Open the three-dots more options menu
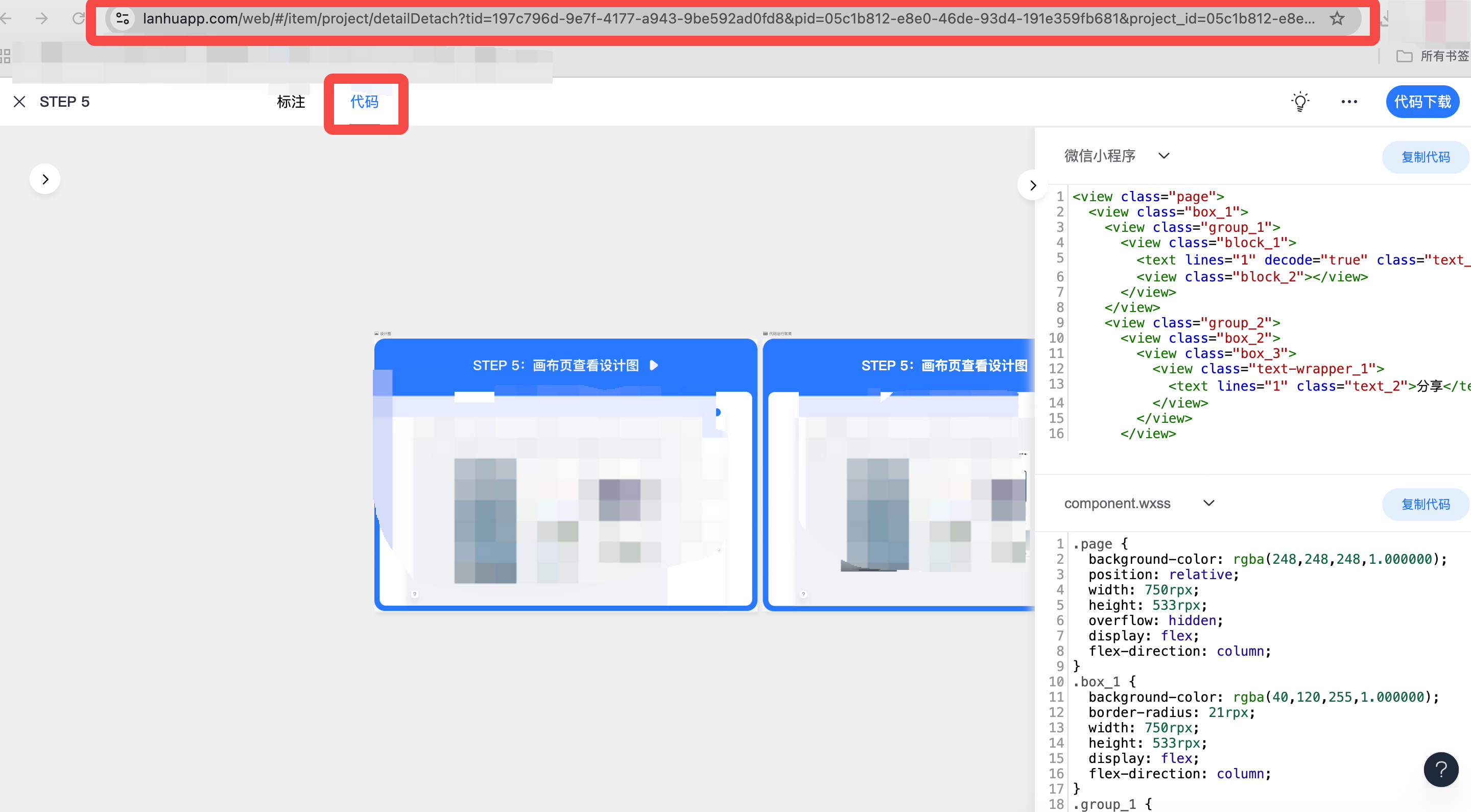Viewport: 1471px width, 812px height. 1349,102
